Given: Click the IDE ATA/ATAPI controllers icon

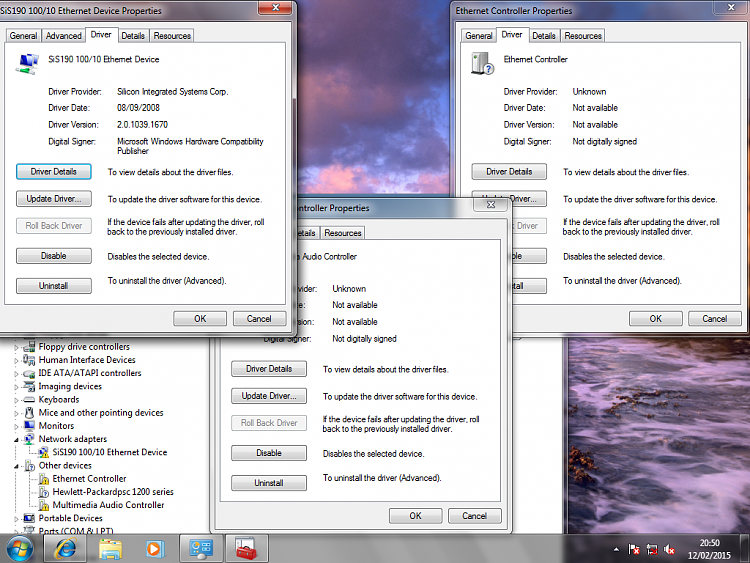Looking at the screenshot, I should point(29,373).
